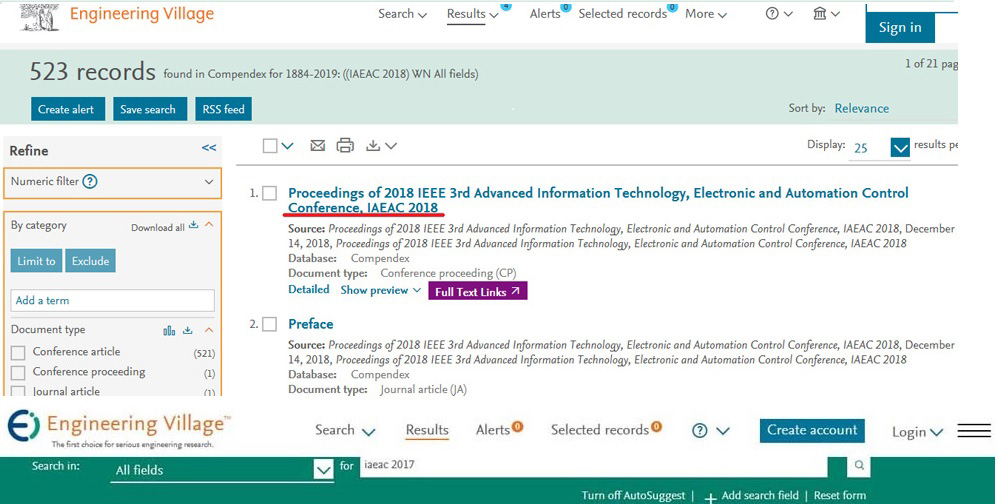998x504 pixels.
Task: Click the Limit to button
Action: [x=36, y=261]
